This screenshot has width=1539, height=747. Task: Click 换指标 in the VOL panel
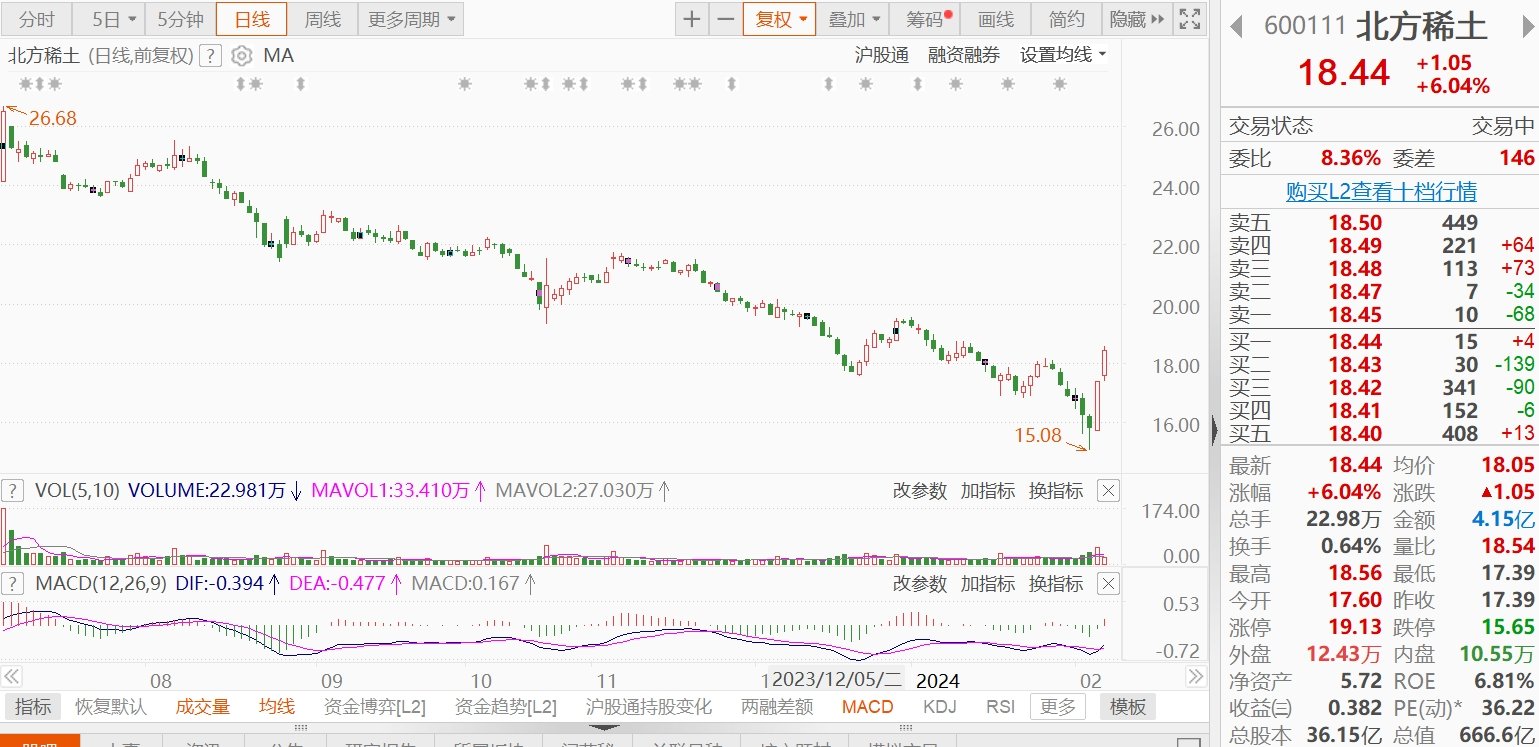1056,491
